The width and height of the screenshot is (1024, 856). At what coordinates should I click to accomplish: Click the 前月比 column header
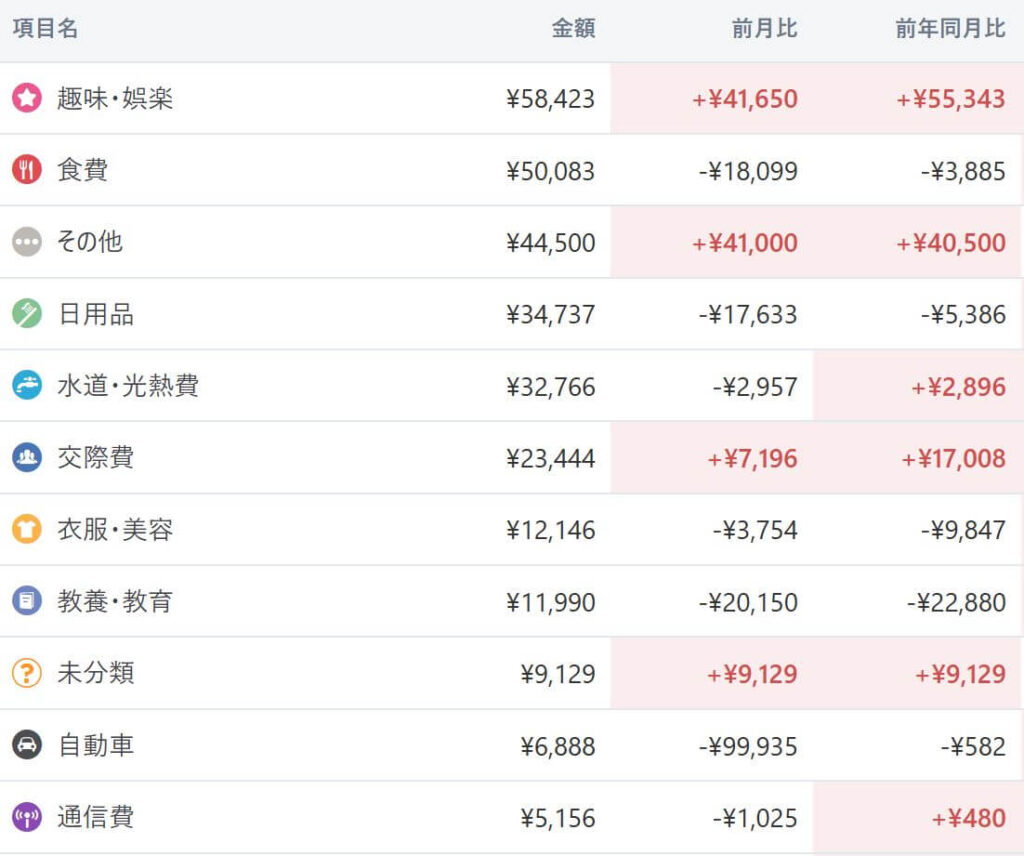coord(764,29)
